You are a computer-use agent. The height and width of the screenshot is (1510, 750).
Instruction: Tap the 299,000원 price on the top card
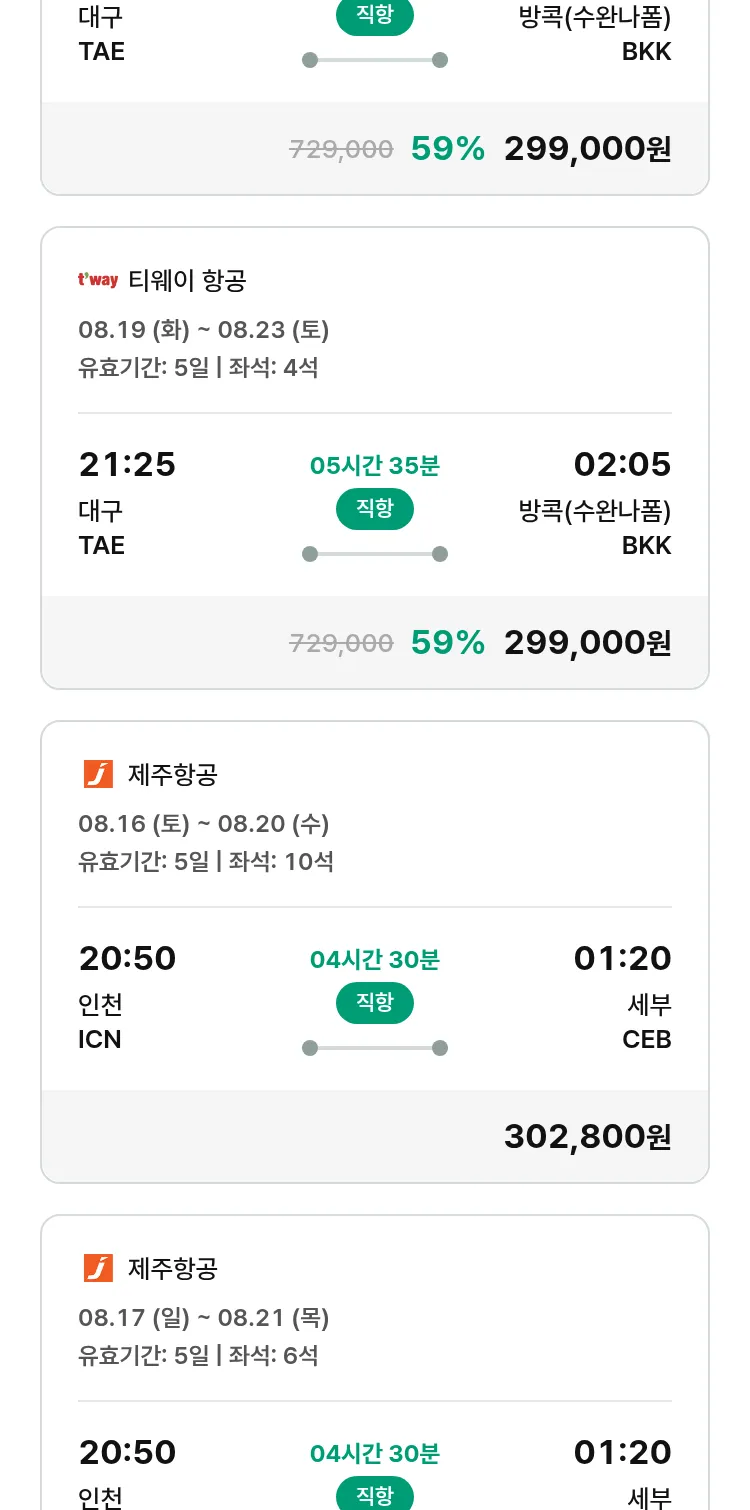[x=587, y=149]
